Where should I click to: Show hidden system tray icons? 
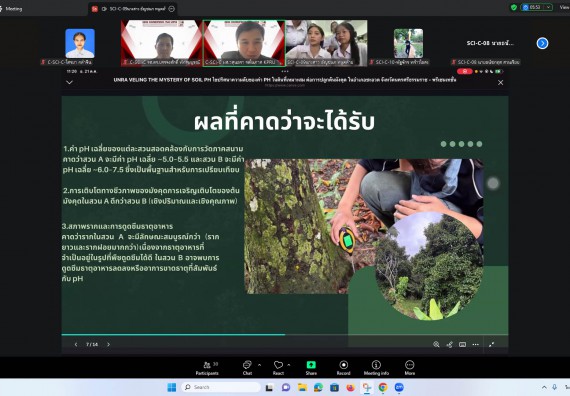(x=544, y=387)
